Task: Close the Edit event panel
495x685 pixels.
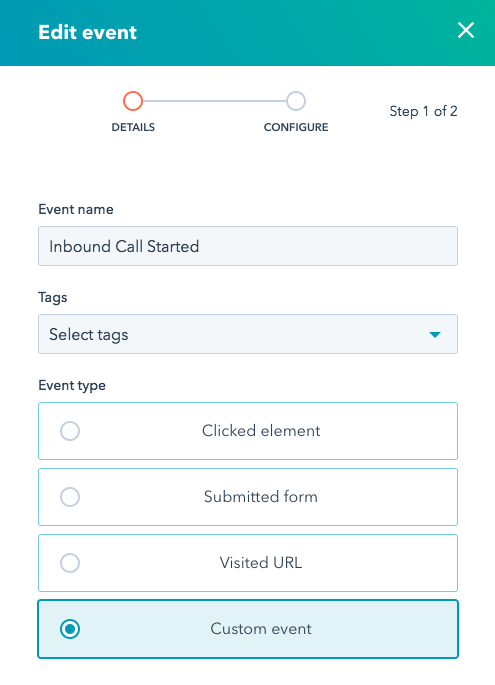Action: pyautogui.click(x=466, y=31)
